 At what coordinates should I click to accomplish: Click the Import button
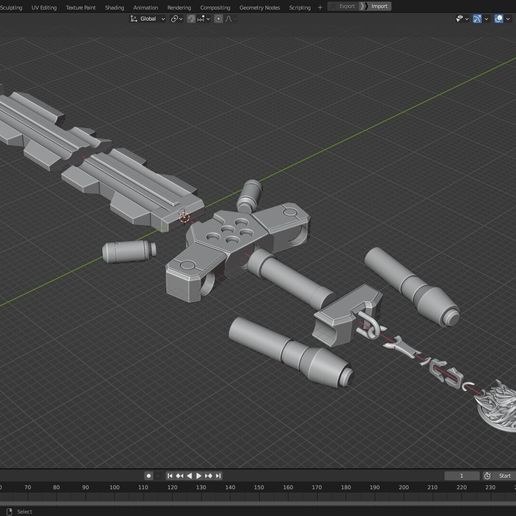376,6
